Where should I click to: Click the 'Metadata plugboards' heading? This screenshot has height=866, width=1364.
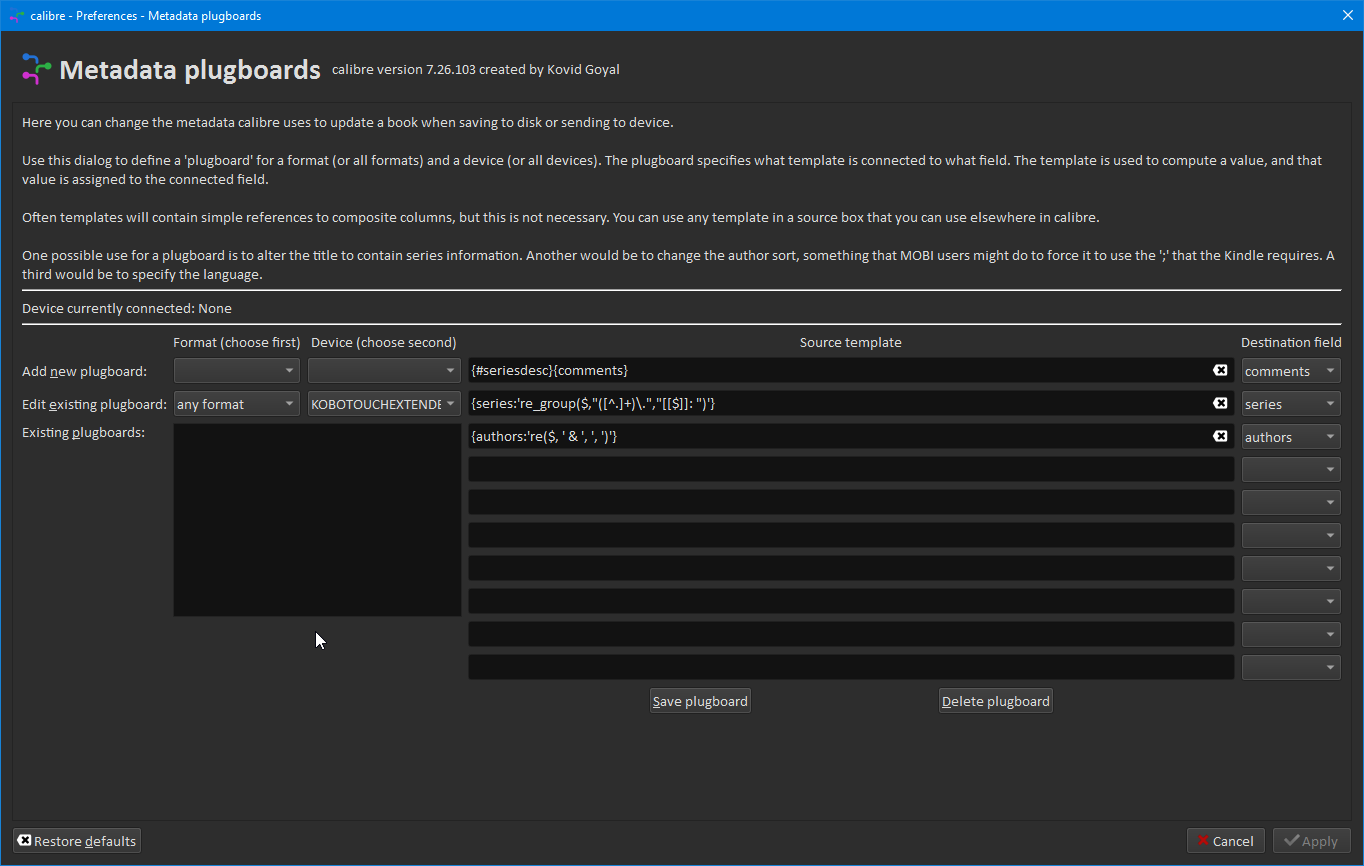pos(190,70)
